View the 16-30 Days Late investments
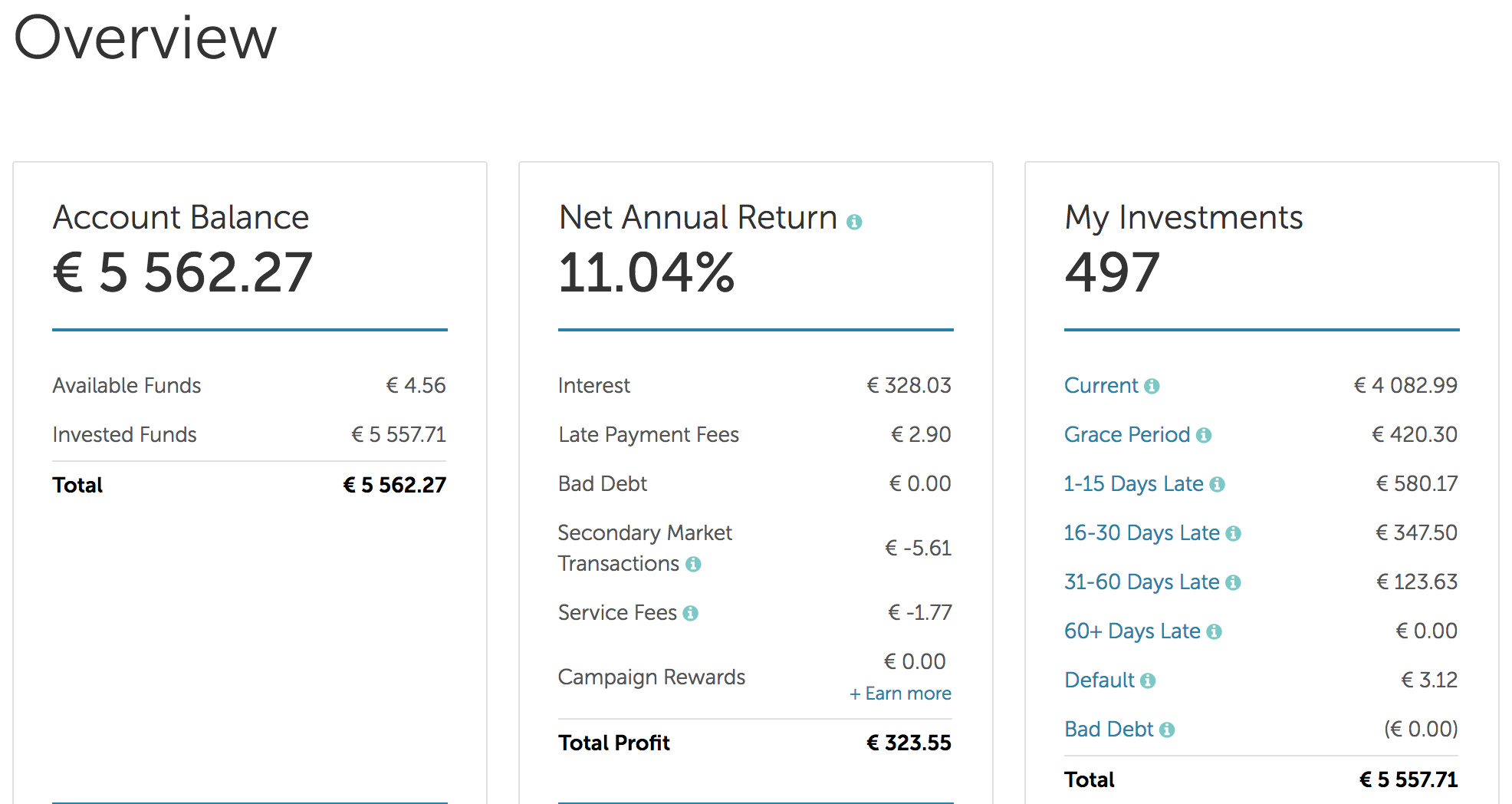1512x804 pixels. 1141,532
